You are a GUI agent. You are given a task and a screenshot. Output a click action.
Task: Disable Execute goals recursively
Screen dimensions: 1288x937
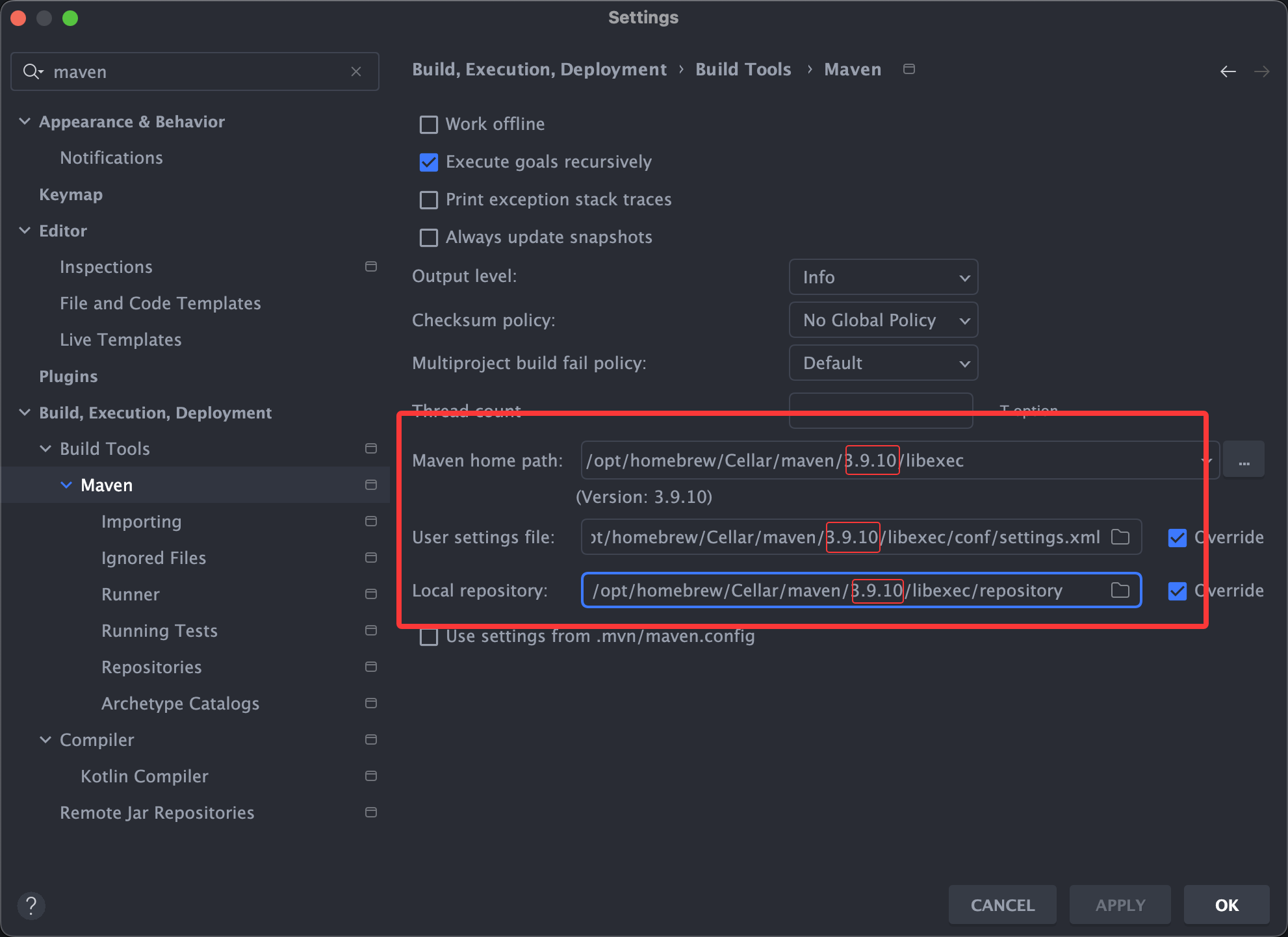pyautogui.click(x=428, y=162)
